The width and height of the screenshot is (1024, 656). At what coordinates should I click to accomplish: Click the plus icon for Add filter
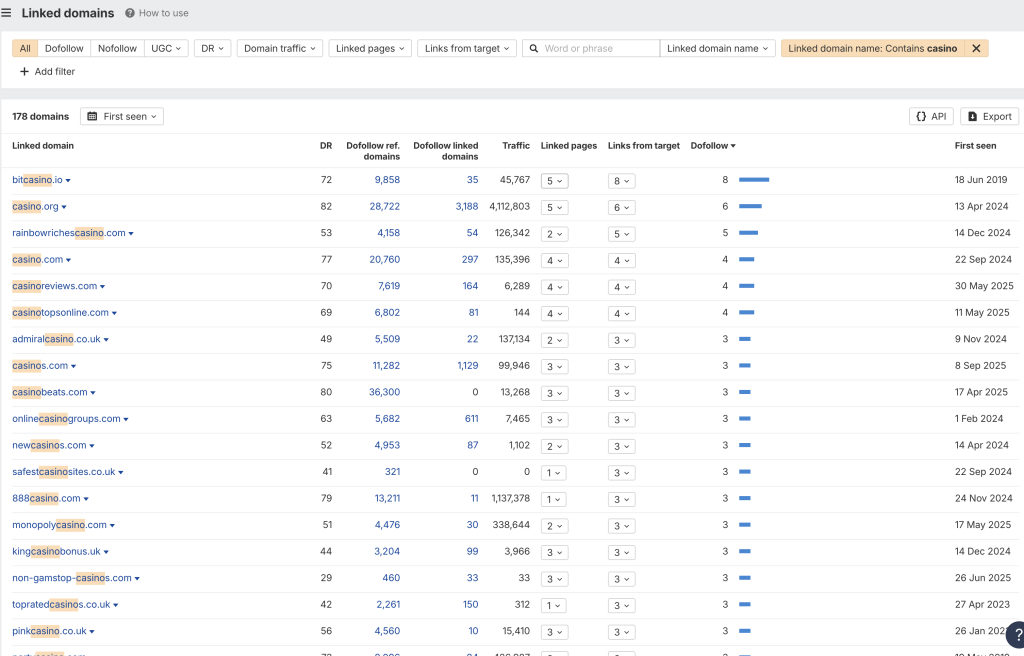point(24,71)
